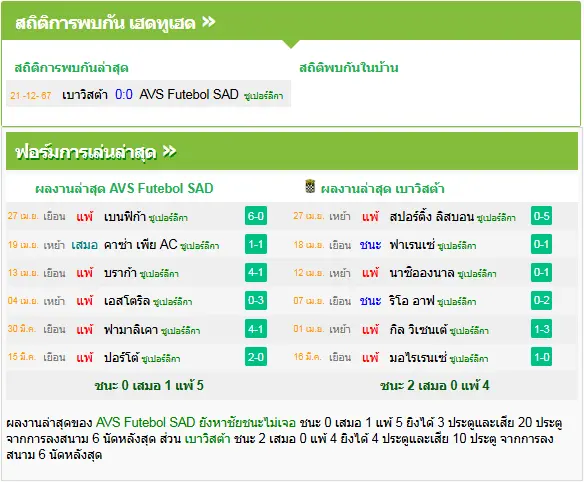This screenshot has width=584, height=482.
Task: Click the ปอร์โต้ team name
Action: tap(121, 358)
